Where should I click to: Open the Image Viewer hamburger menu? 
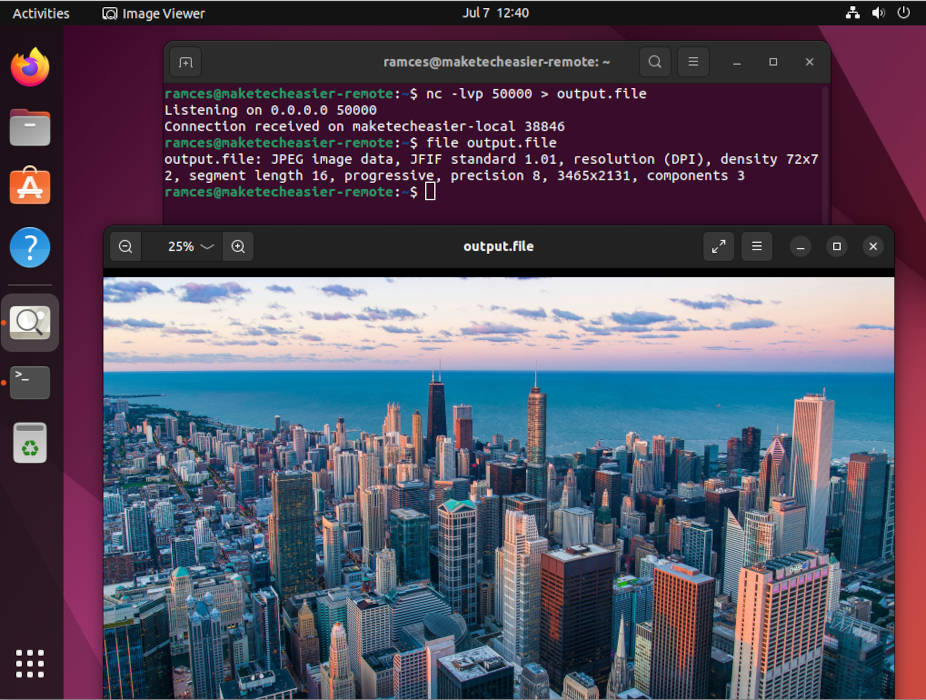(755, 246)
